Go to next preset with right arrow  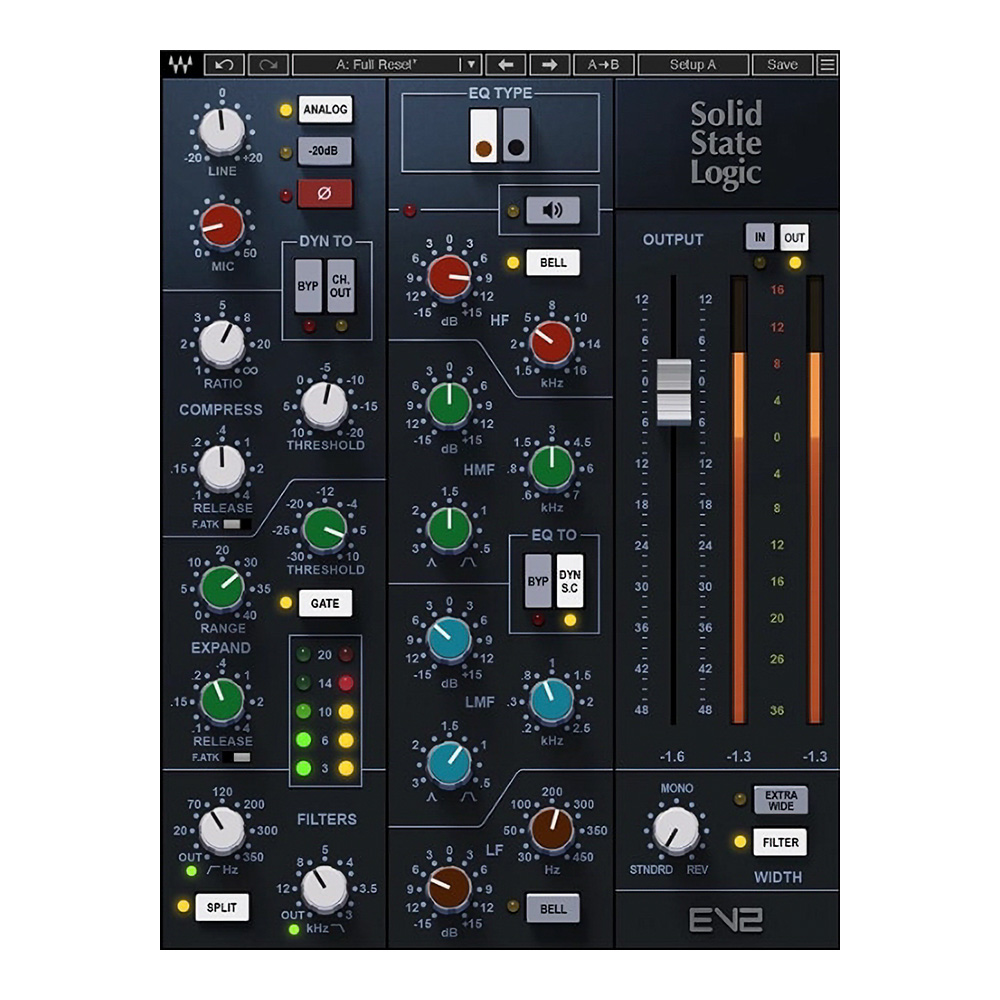[x=549, y=64]
